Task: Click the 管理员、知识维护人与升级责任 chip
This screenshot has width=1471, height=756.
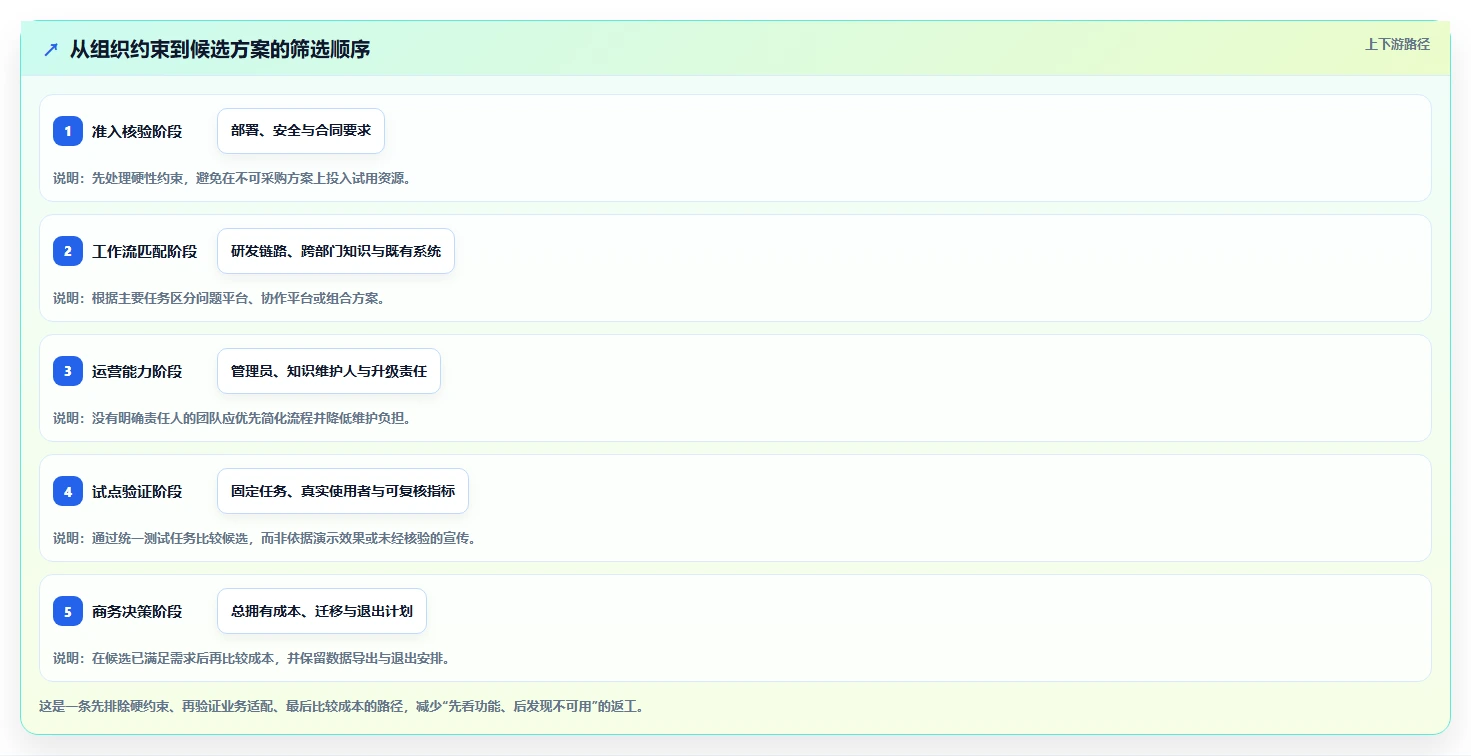Action: click(x=329, y=371)
